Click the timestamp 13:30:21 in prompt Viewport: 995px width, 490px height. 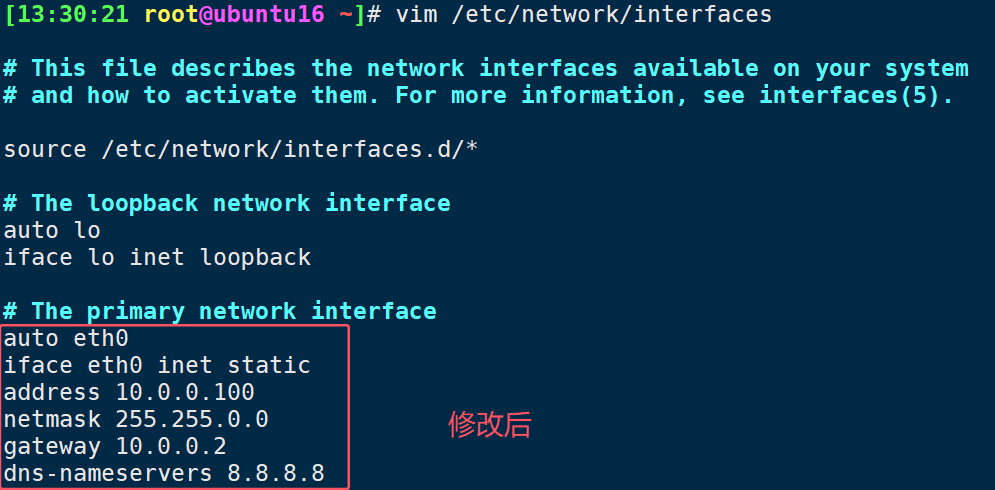coord(73,14)
